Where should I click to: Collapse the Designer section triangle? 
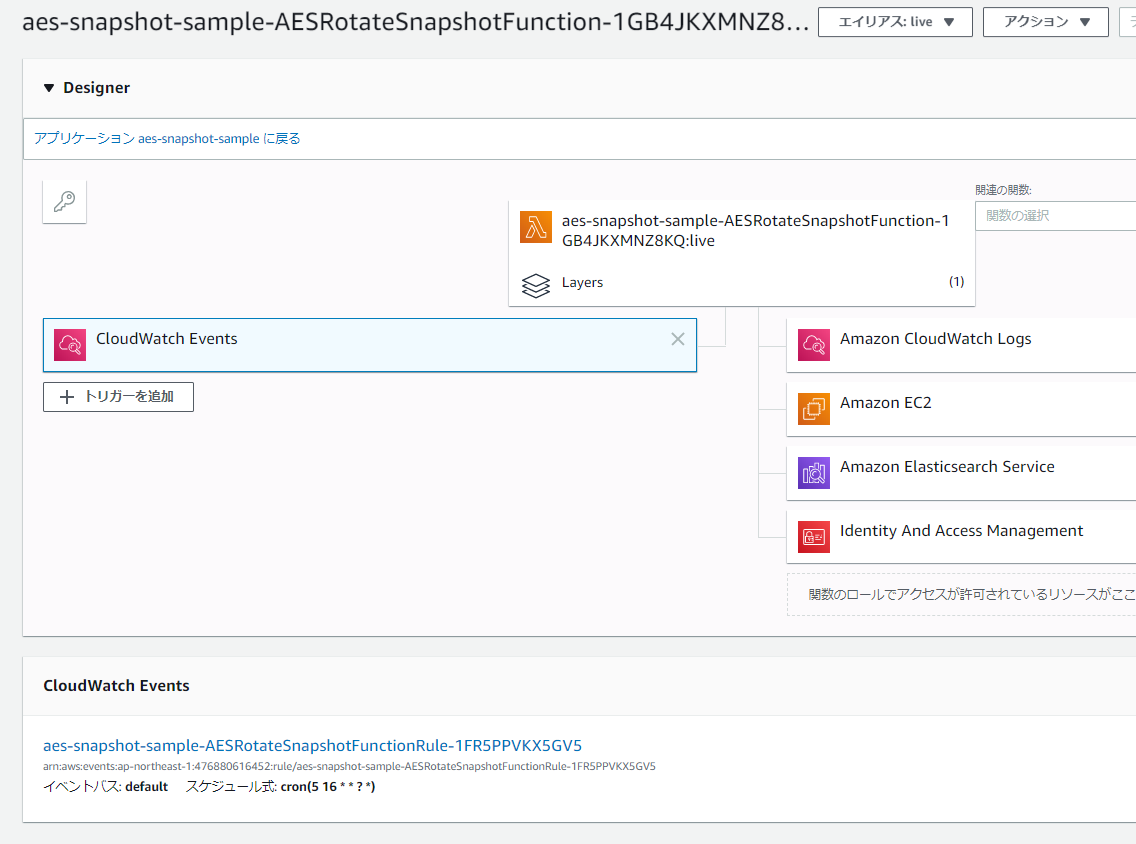tap(49, 88)
